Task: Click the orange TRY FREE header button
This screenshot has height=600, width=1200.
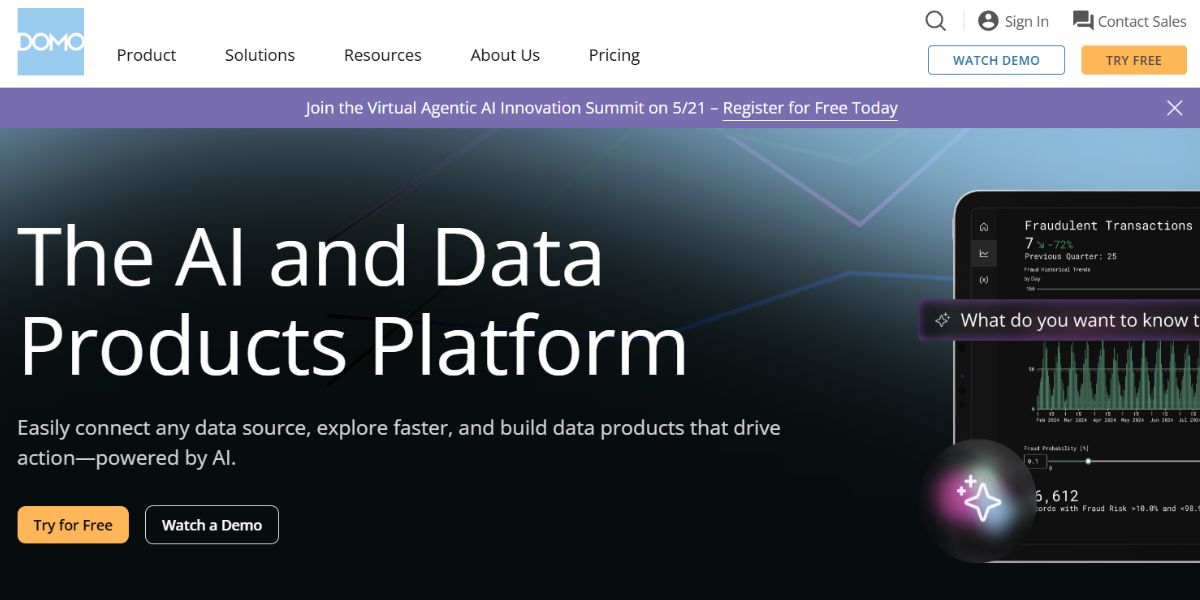Action: coord(1133,60)
